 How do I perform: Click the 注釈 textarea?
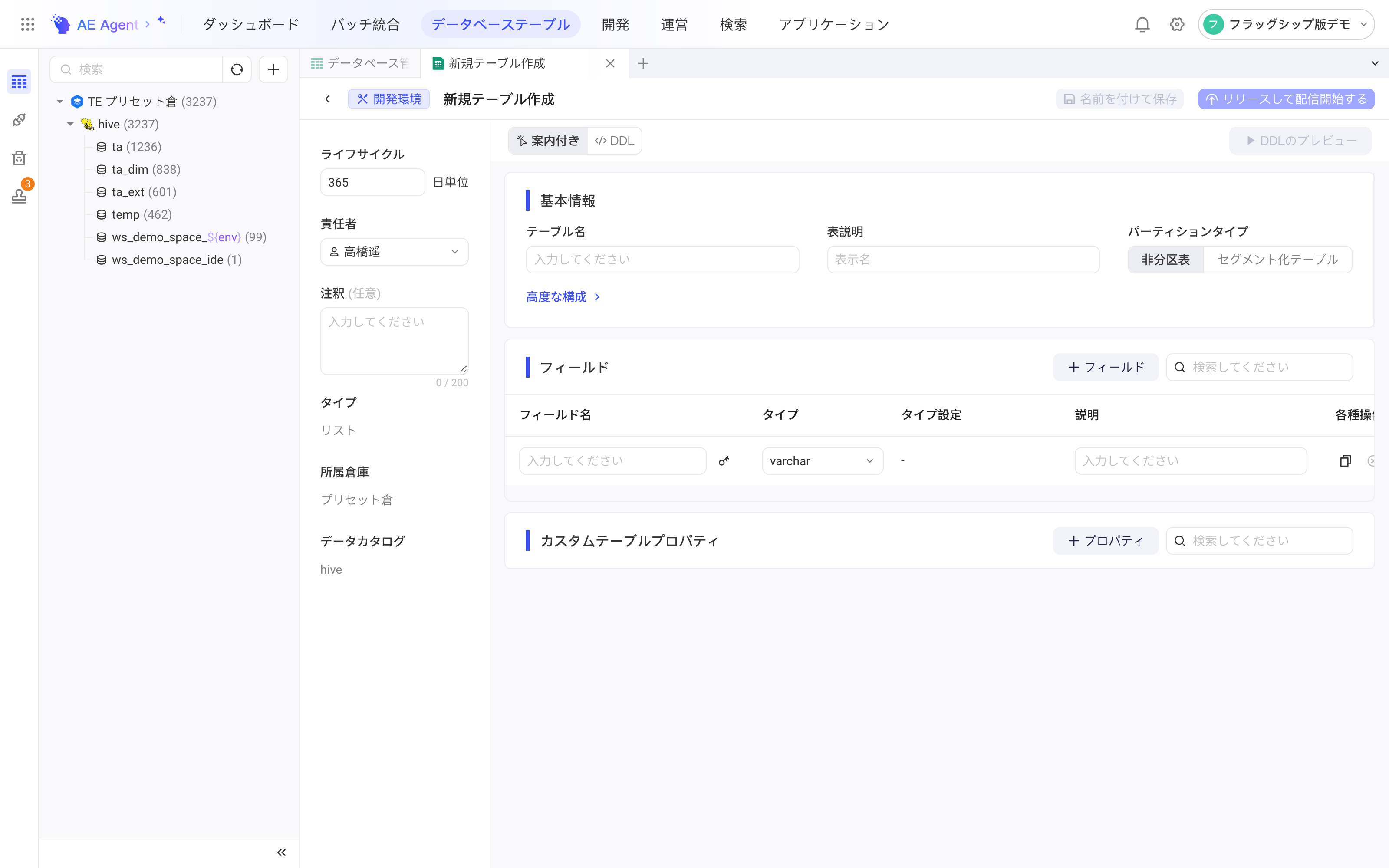click(x=394, y=341)
